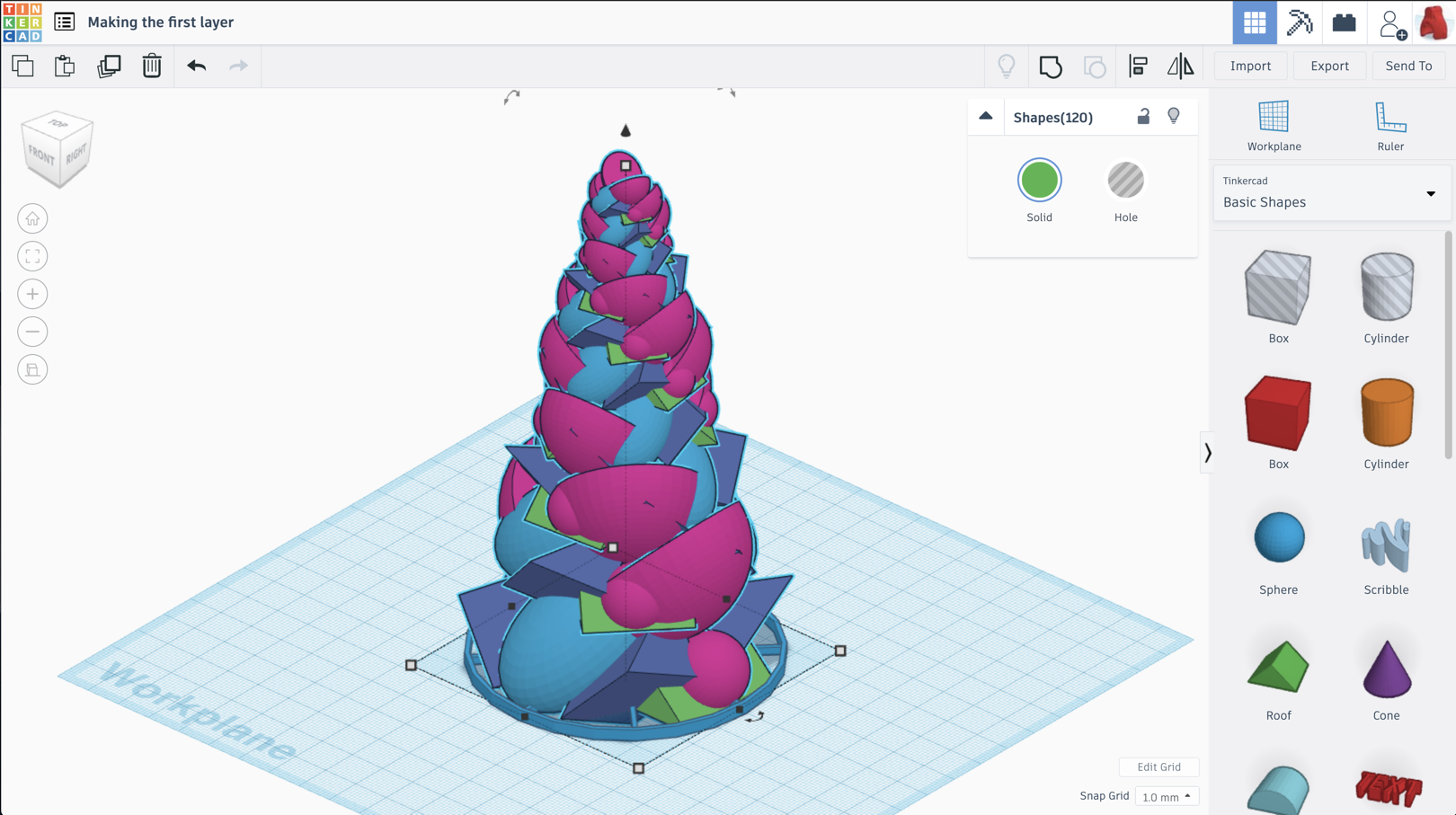Click the Export button
Viewport: 1456px width, 815px height.
pyautogui.click(x=1329, y=66)
